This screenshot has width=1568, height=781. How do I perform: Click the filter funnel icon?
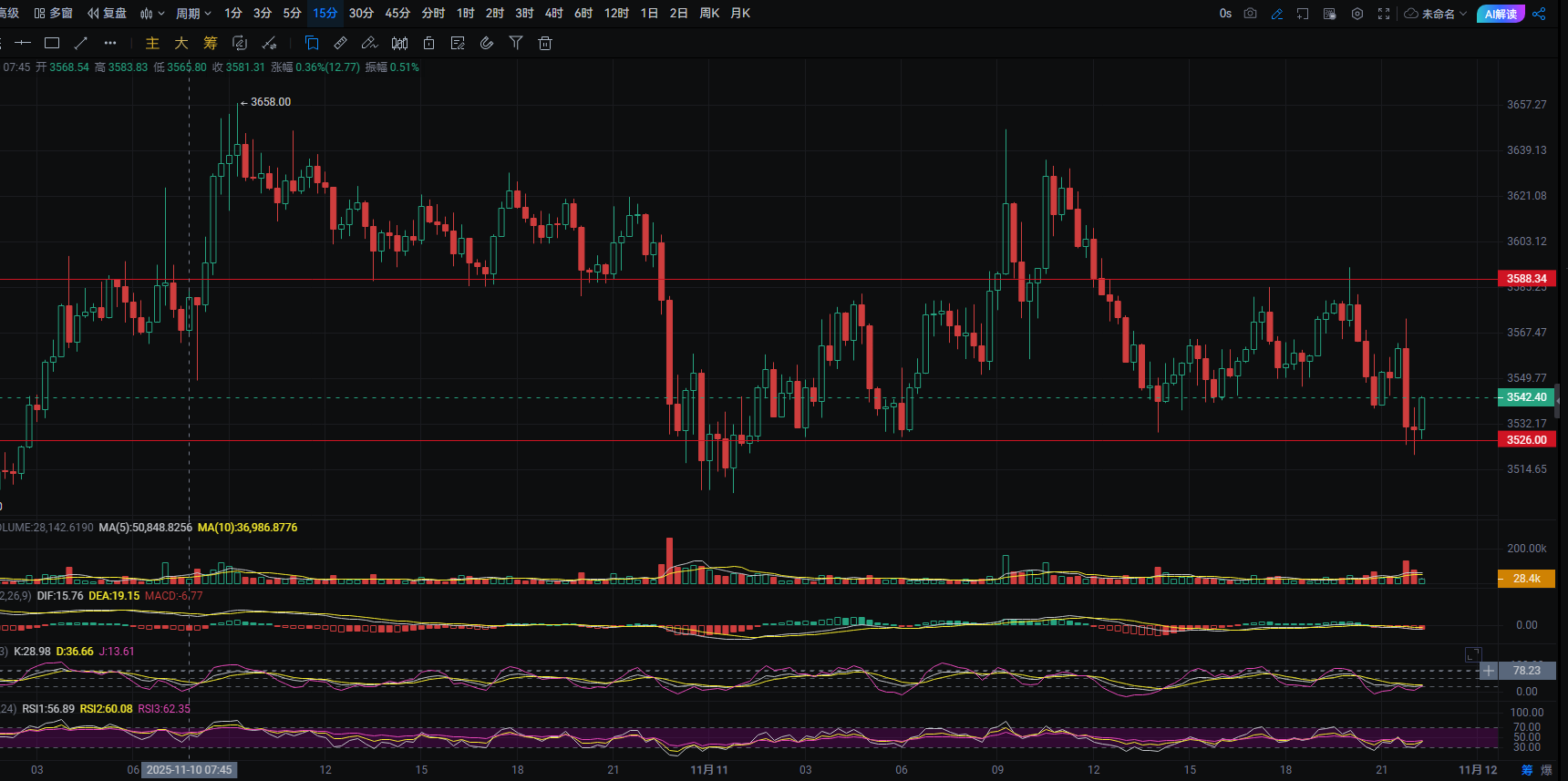coord(516,43)
